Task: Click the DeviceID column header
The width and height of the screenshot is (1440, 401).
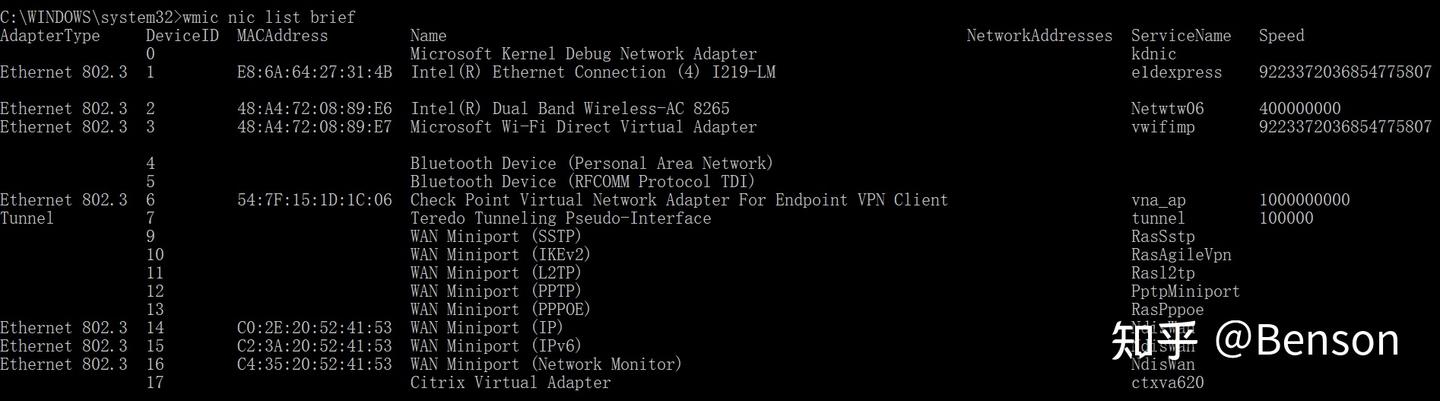Action: tap(182, 36)
